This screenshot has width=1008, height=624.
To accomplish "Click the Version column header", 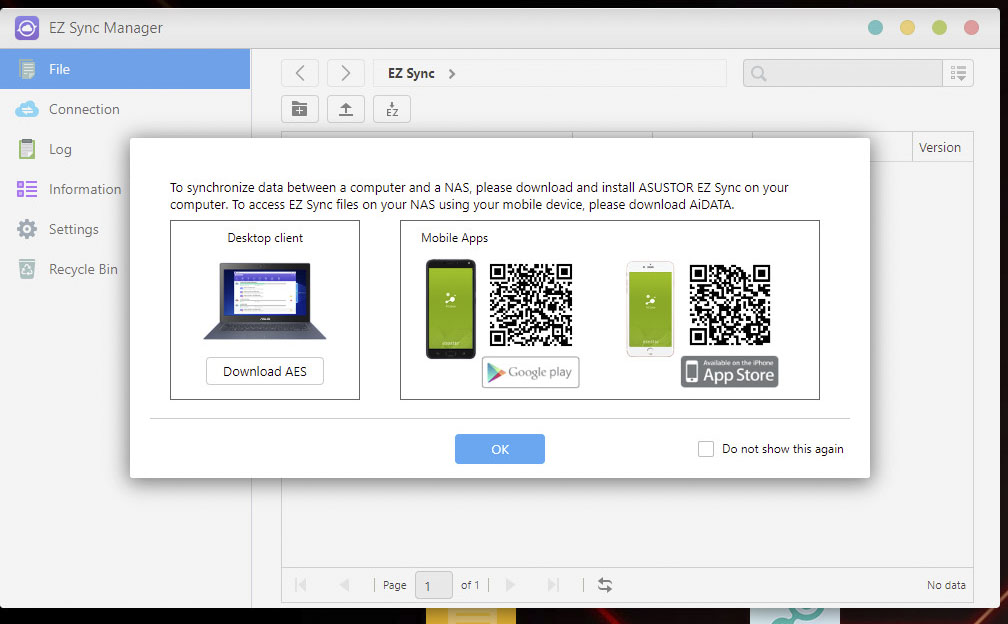I will tap(940, 147).
